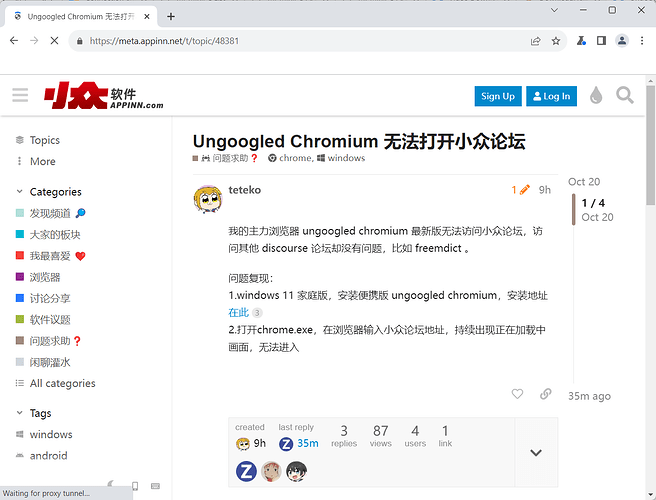Open the Chrome Labs flask icon
656x500 pixels.
[581, 41]
